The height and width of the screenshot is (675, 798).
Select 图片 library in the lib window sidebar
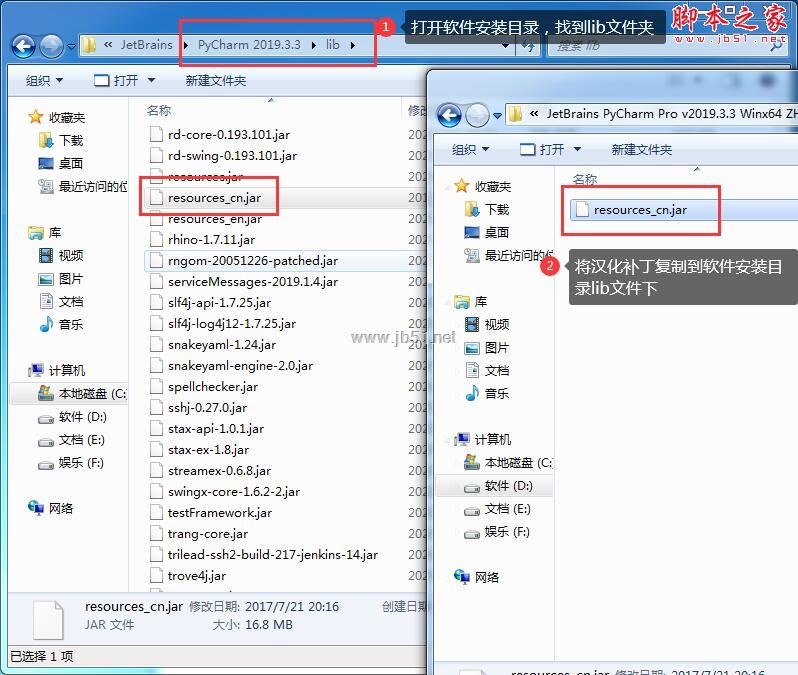pos(61,279)
